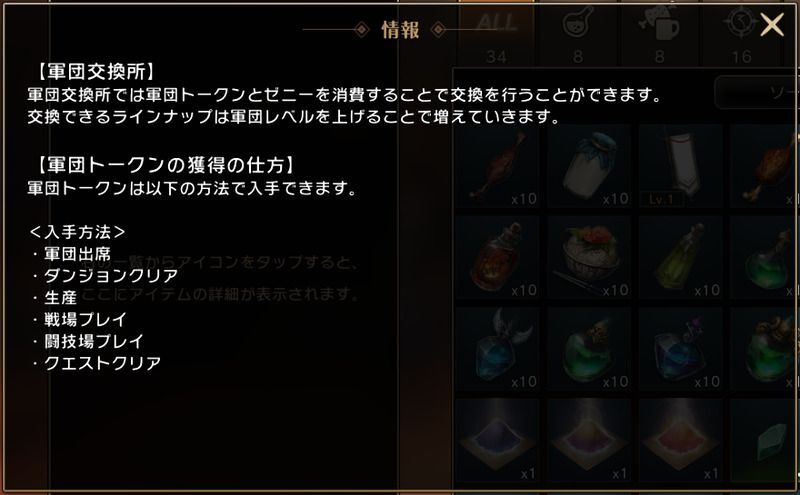This screenshot has width=800, height=495.
Task: Select the rice bowl with chopsticks item
Action: (x=589, y=258)
